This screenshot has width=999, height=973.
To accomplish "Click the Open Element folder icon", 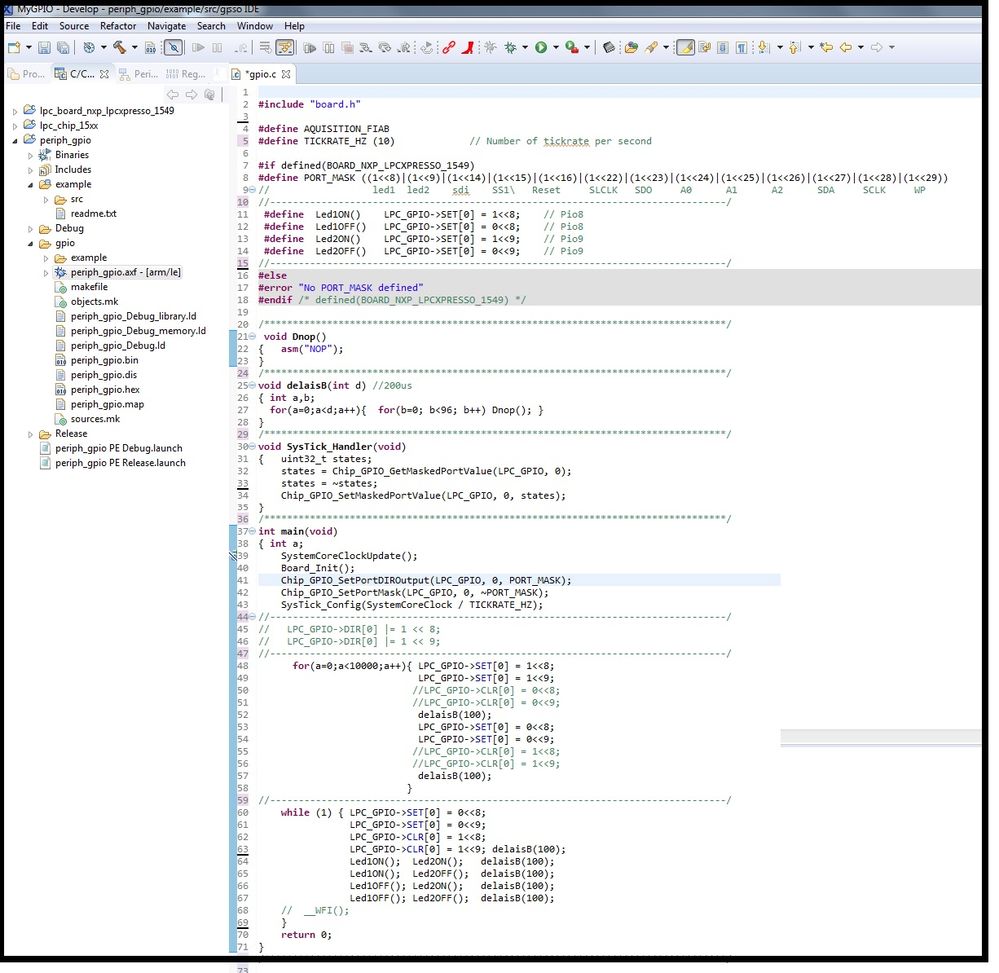I will tap(631, 47).
